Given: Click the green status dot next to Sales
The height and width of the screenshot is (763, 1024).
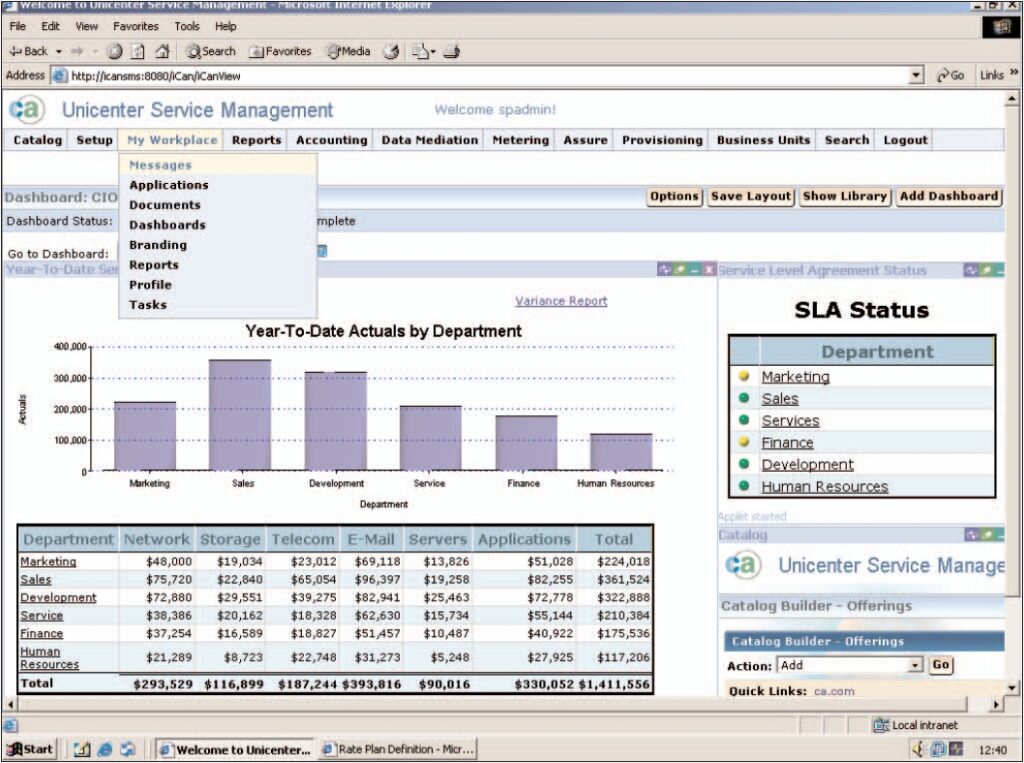Looking at the screenshot, I should [743, 398].
